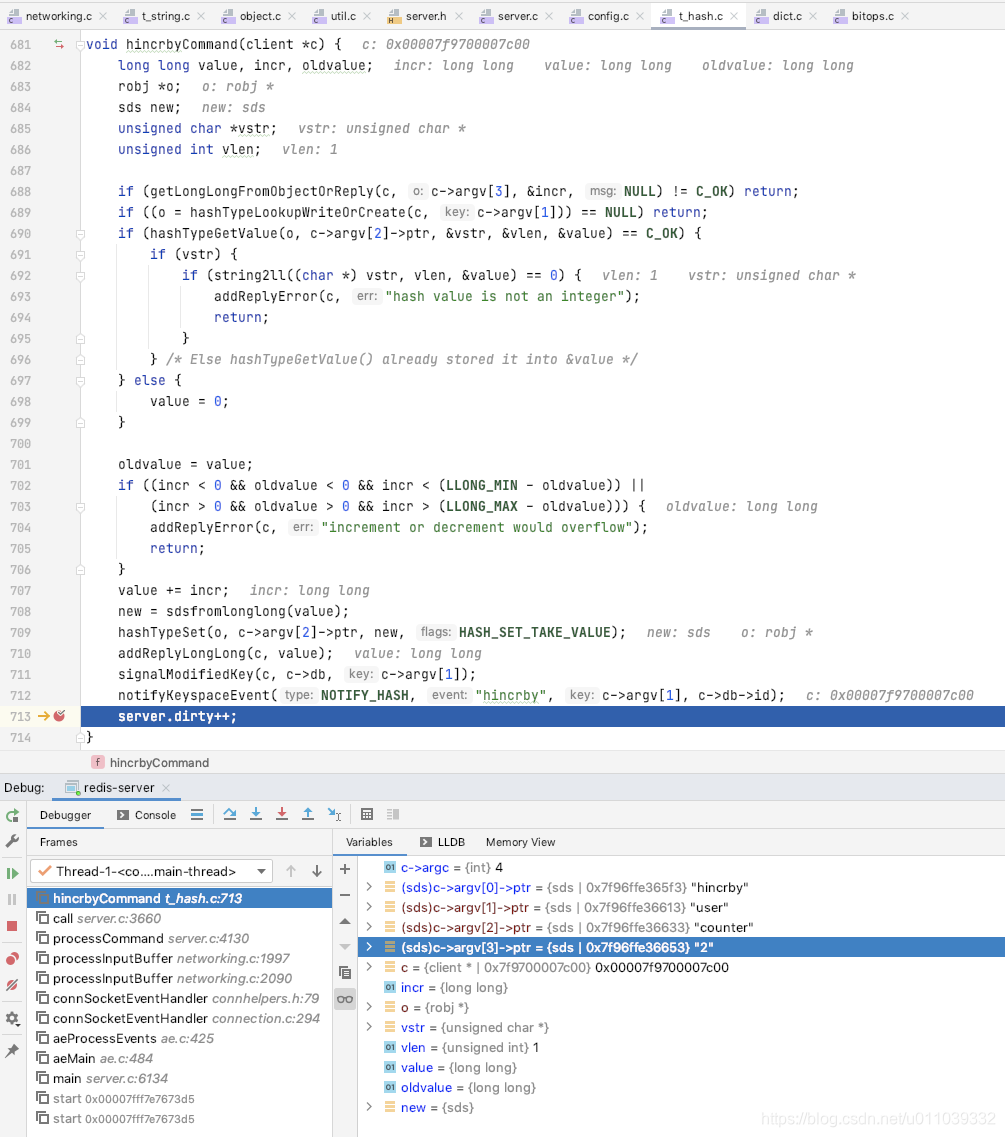
Task: Open debugger wrench settings icon
Action: click(12, 841)
